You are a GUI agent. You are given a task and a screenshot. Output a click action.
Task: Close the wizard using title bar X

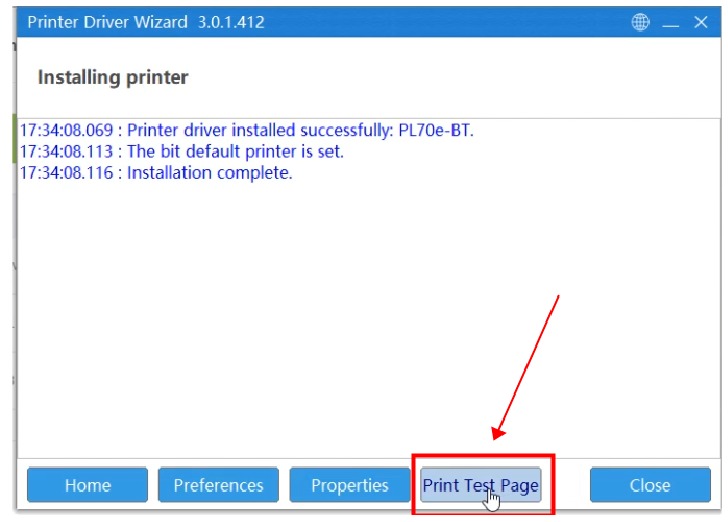[701, 22]
